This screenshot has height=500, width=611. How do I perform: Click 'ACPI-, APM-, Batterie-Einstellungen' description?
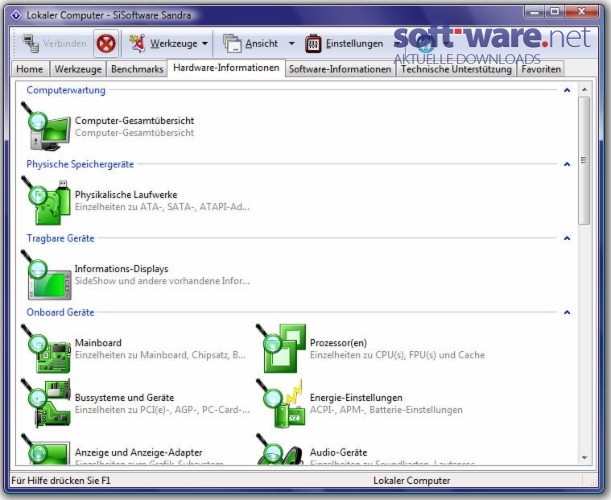pyautogui.click(x=386, y=410)
